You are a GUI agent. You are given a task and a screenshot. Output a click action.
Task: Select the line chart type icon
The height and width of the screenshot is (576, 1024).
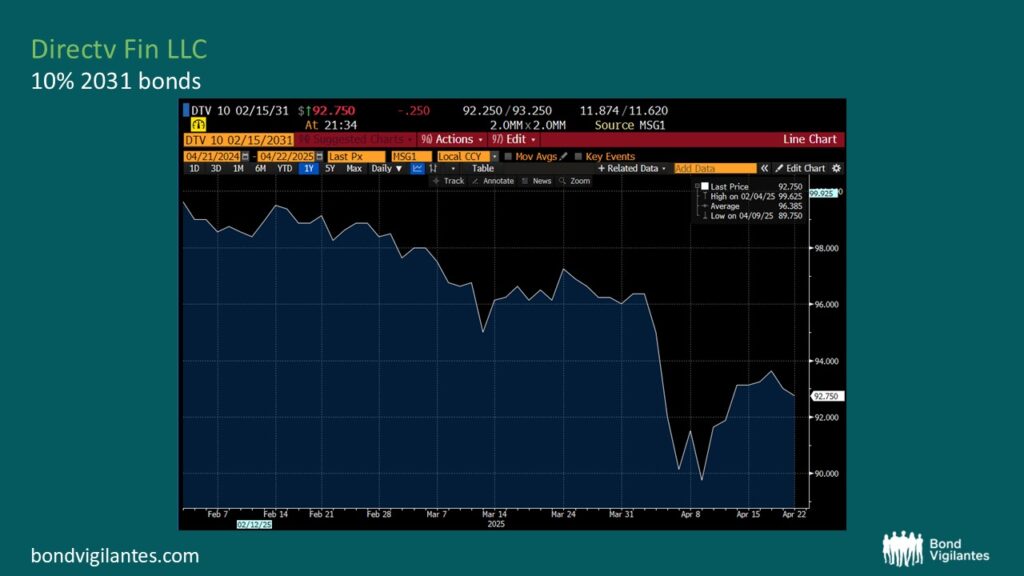click(417, 168)
